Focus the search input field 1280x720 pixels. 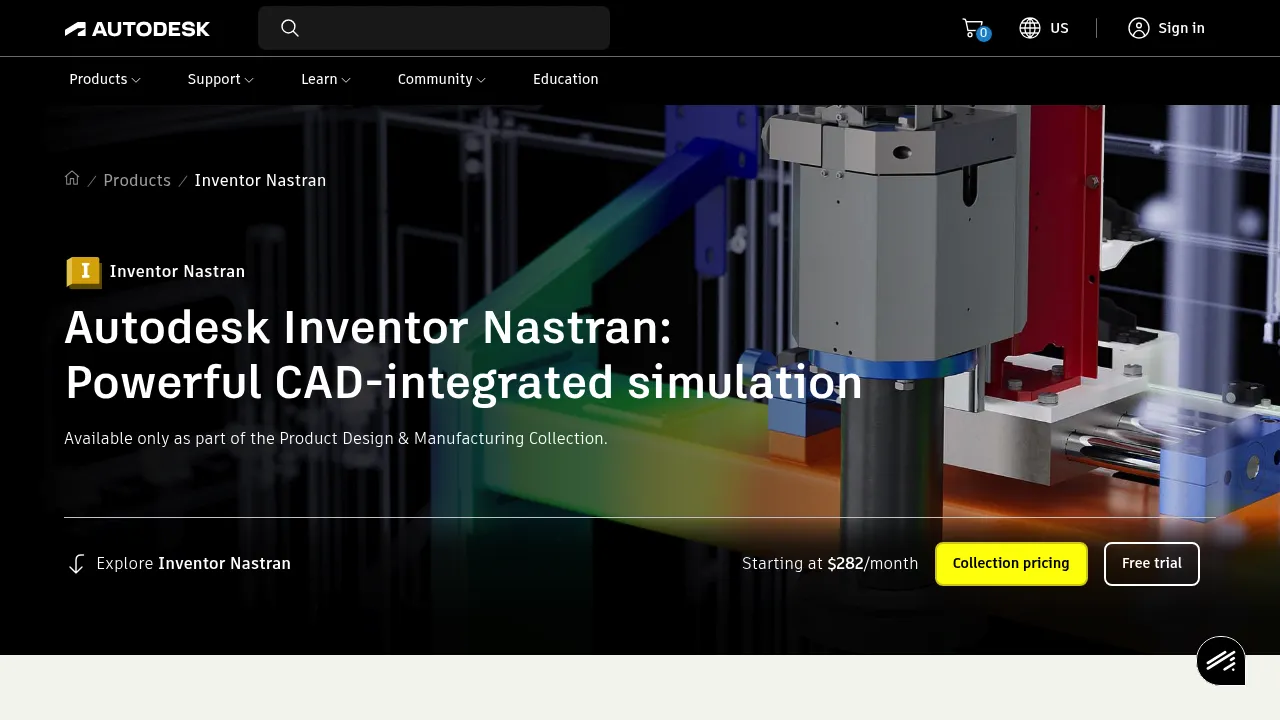click(x=434, y=28)
